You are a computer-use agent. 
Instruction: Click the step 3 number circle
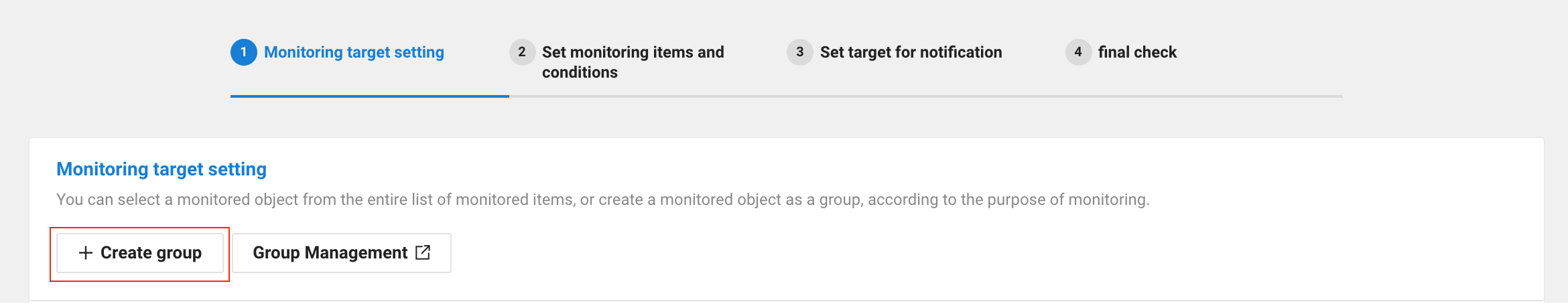[799, 52]
